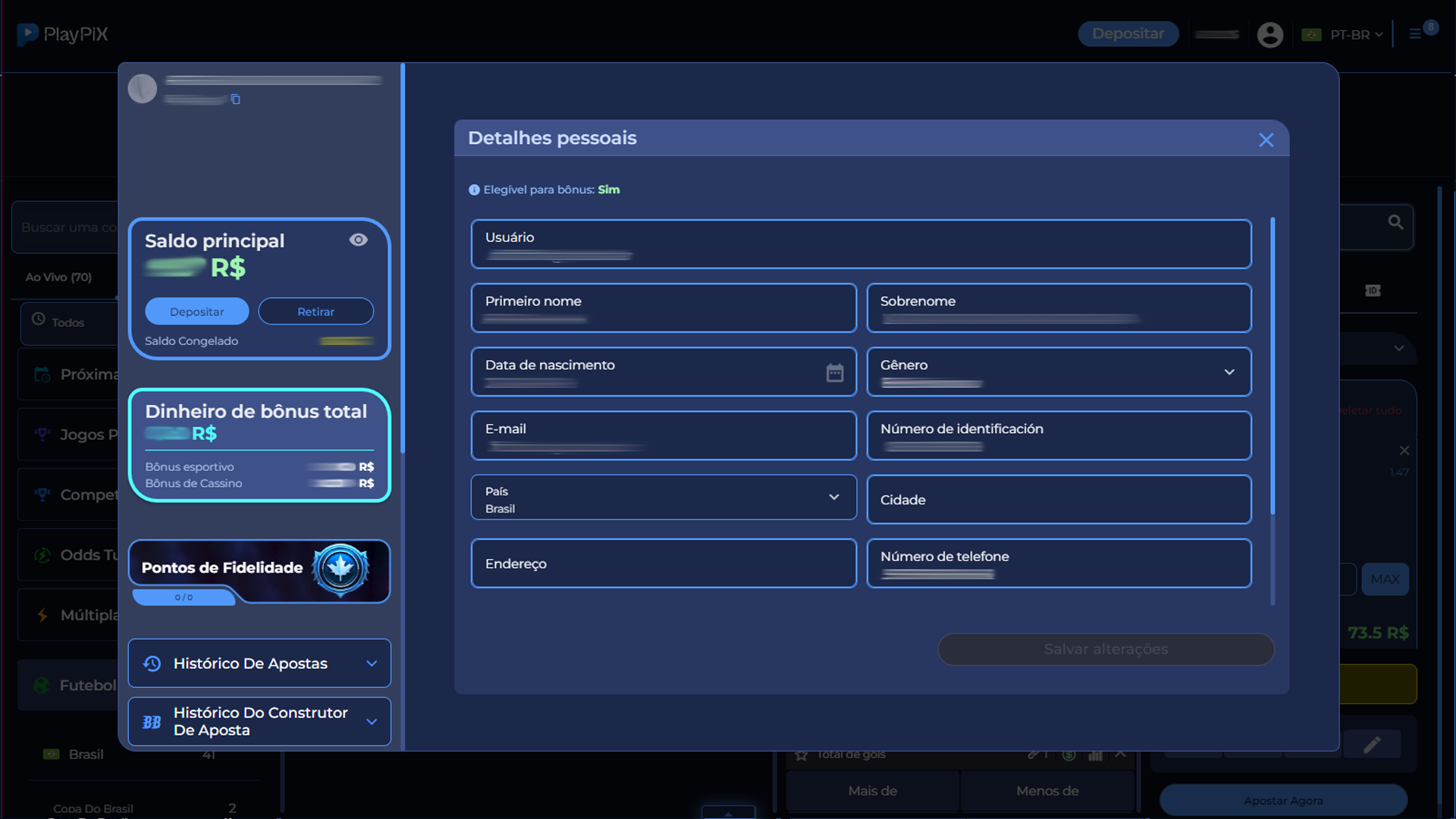Click the eligibility info icon

(474, 190)
